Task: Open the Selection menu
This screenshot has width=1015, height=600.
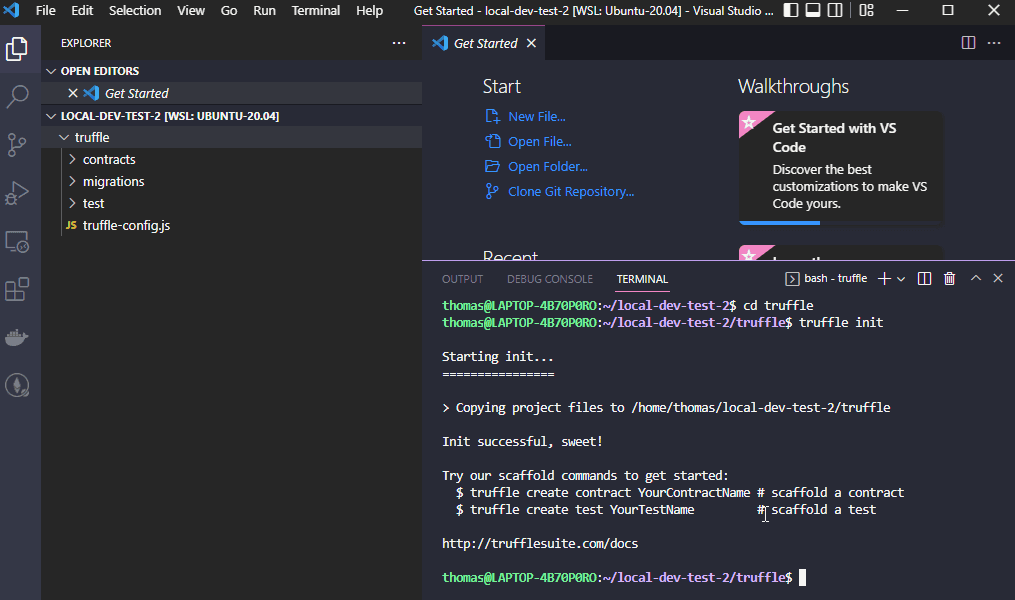Action: pyautogui.click(x=135, y=10)
